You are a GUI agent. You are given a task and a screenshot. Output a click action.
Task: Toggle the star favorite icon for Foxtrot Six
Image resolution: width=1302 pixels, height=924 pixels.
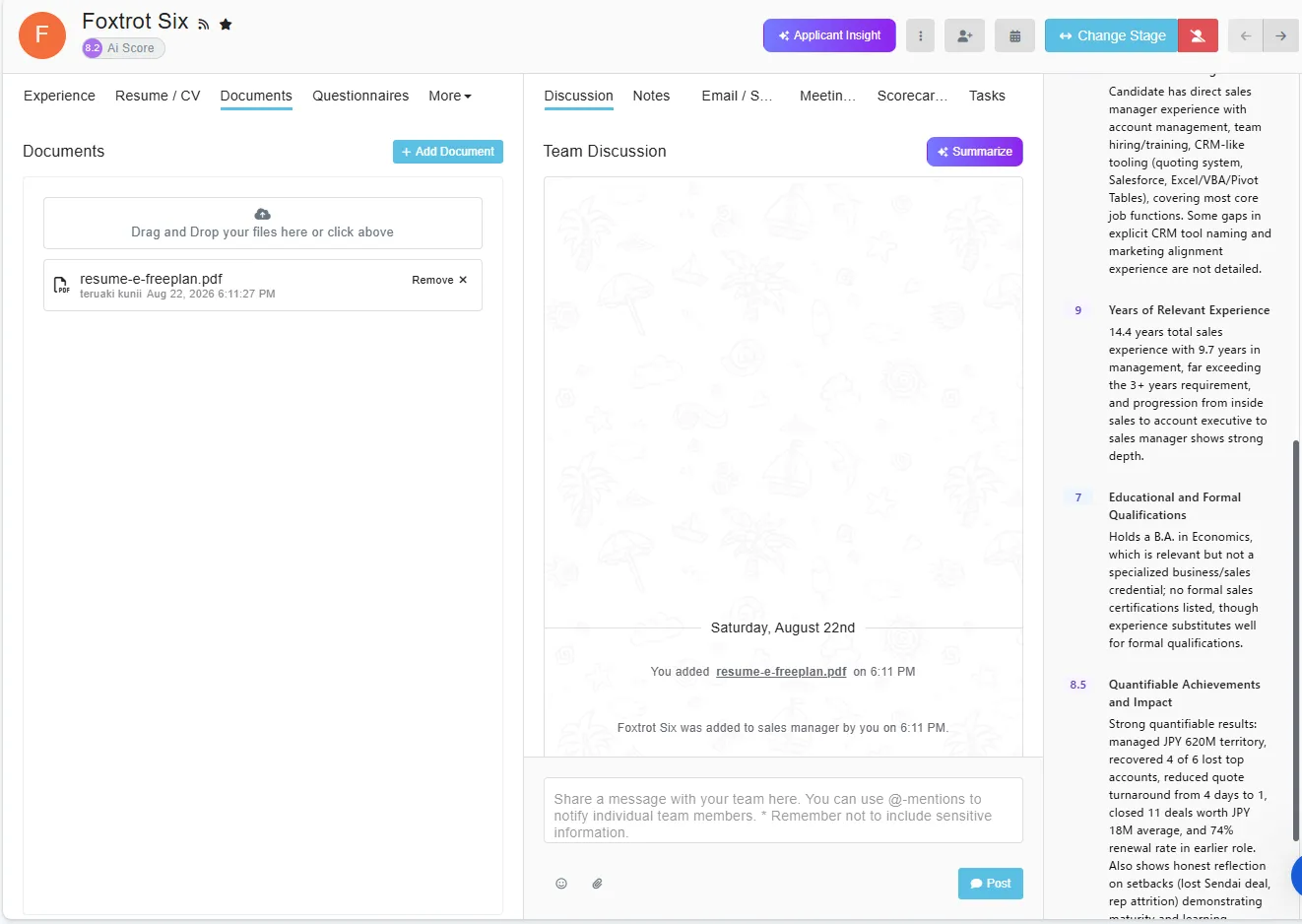(226, 24)
